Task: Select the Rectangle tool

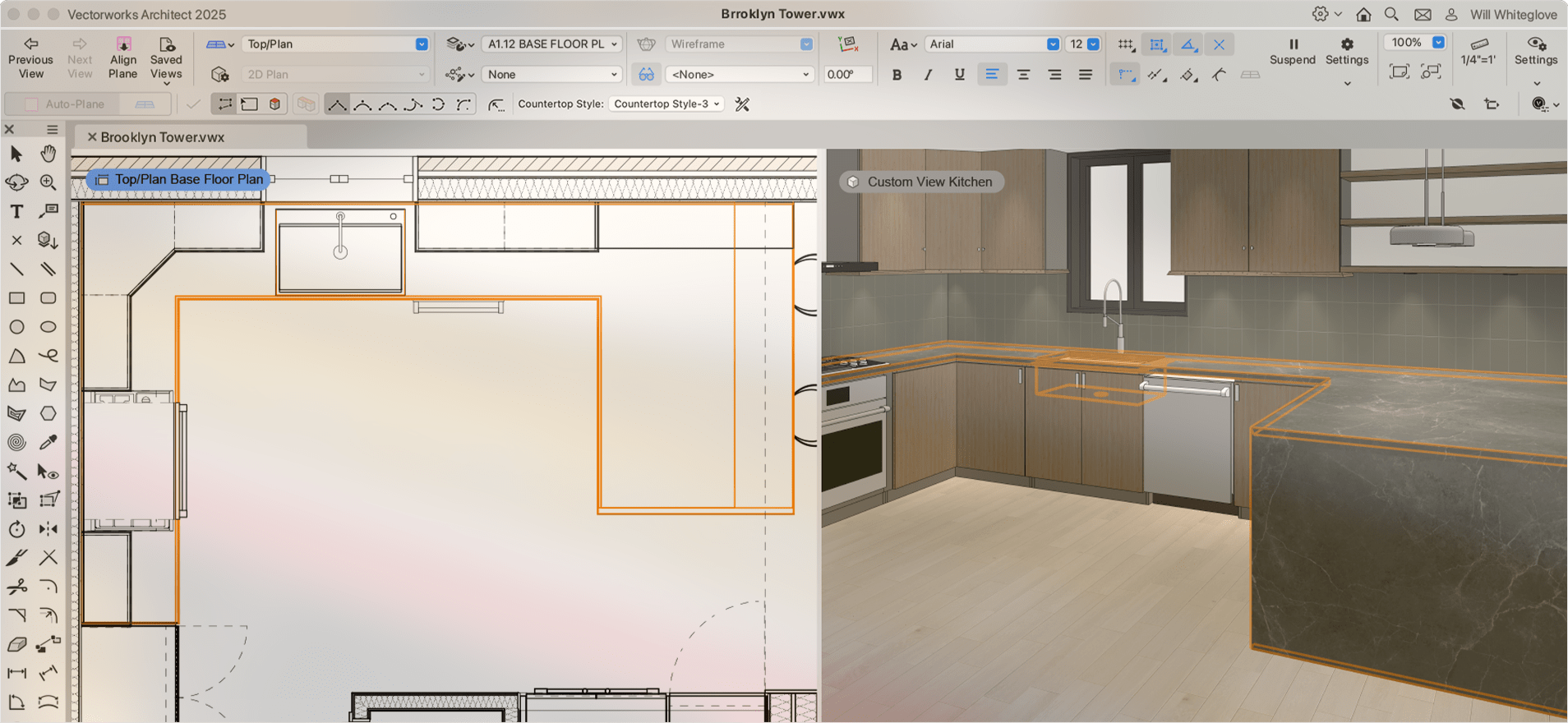Action: pos(16,297)
